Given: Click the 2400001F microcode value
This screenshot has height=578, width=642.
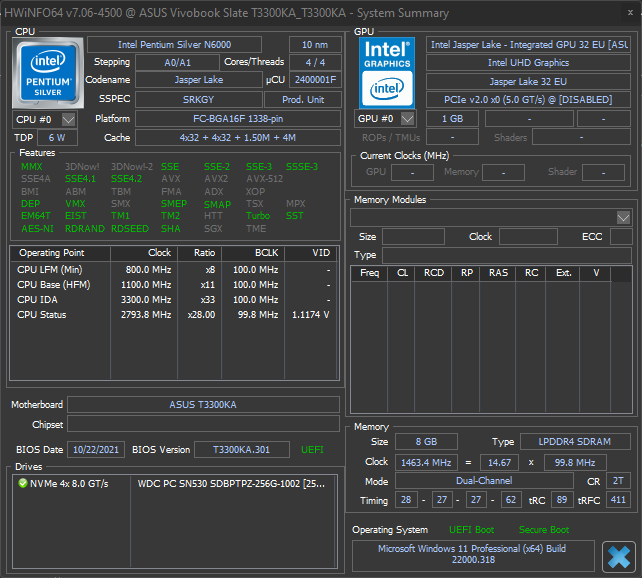Looking at the screenshot, I should coord(315,79).
